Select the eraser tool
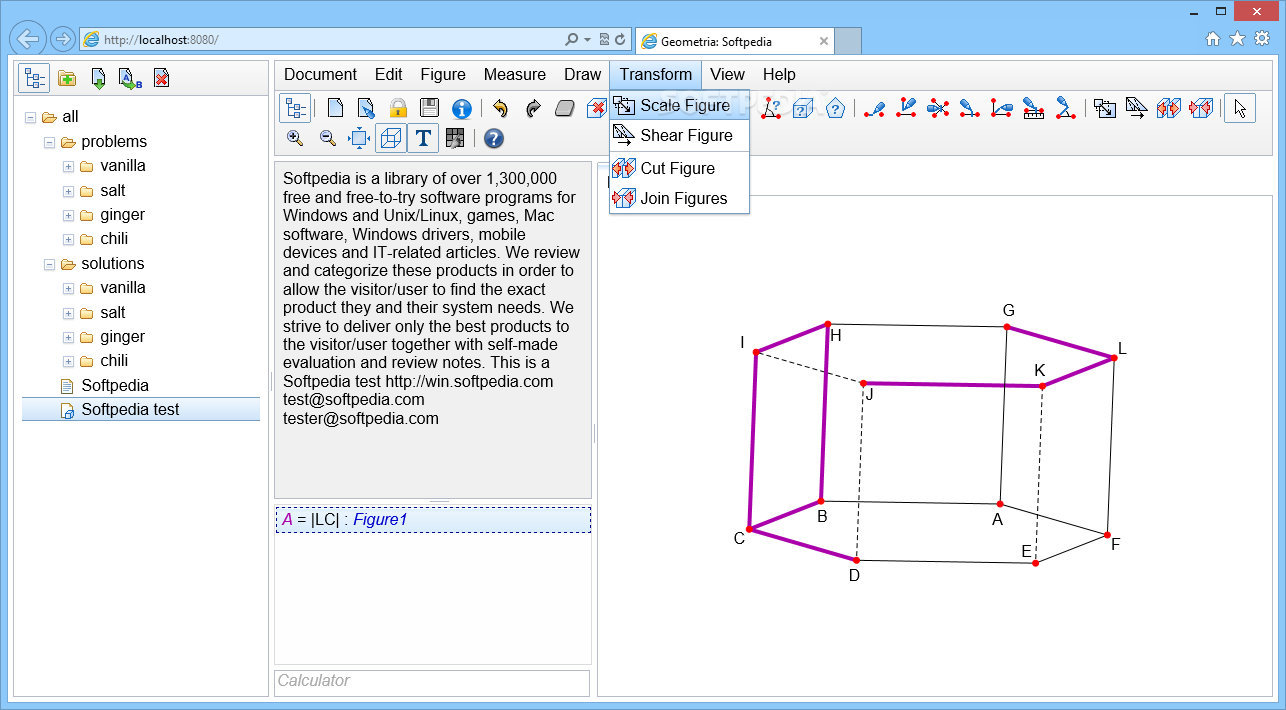 pos(565,108)
